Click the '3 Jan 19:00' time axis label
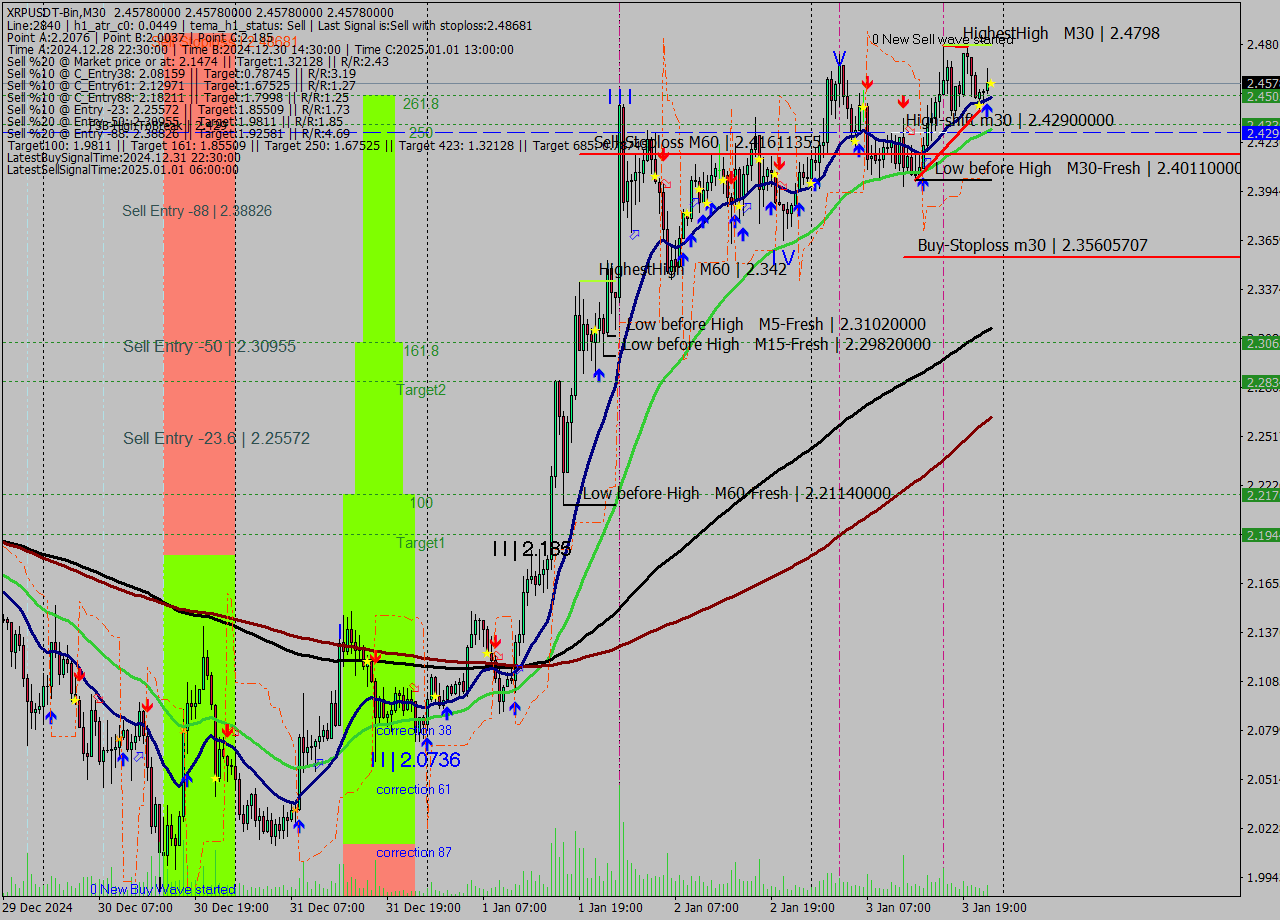The image size is (1280, 920). [994, 908]
